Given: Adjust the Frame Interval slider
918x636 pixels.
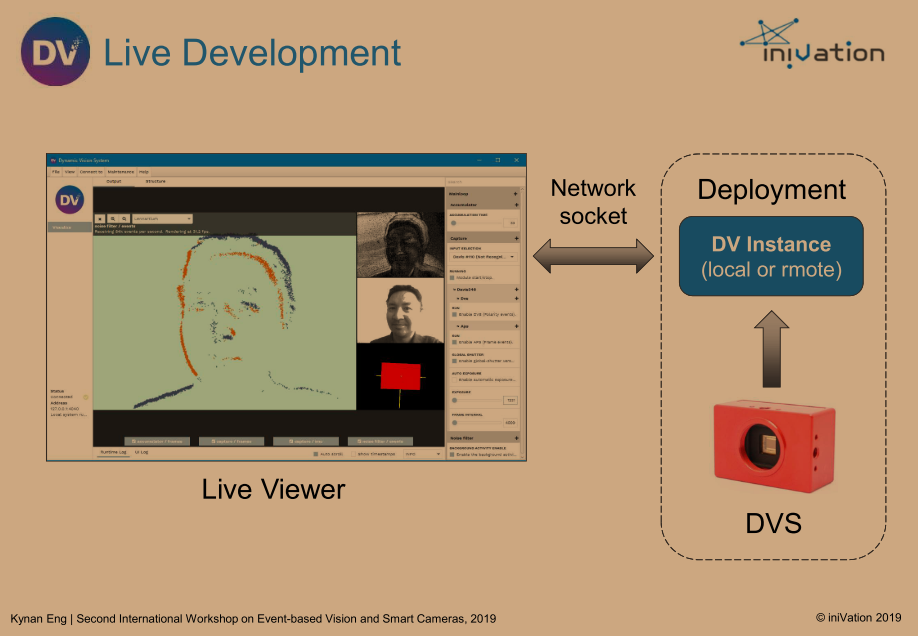Looking at the screenshot, I should pyautogui.click(x=477, y=423).
